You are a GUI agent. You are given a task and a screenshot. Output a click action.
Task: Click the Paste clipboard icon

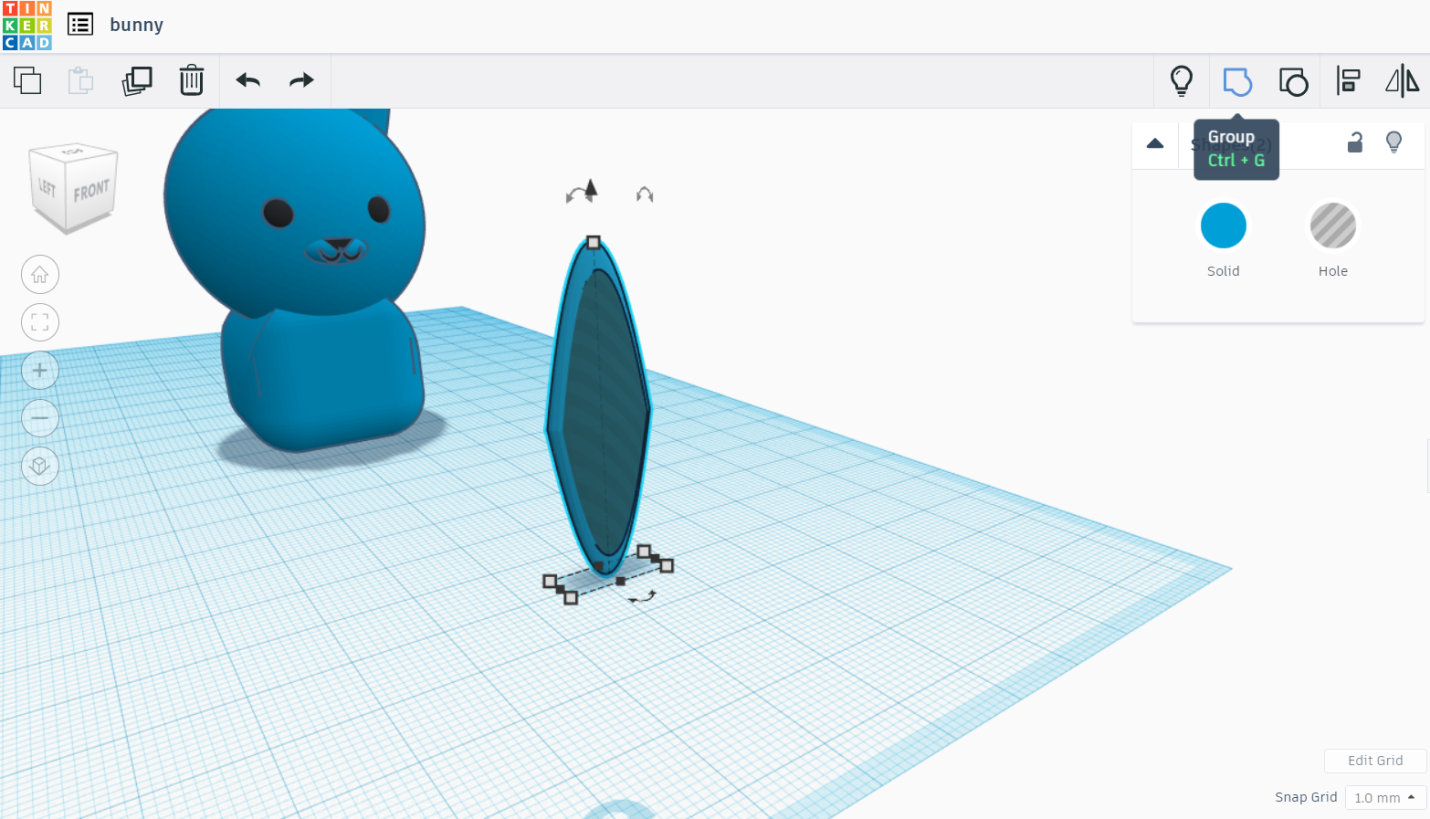tap(81, 80)
